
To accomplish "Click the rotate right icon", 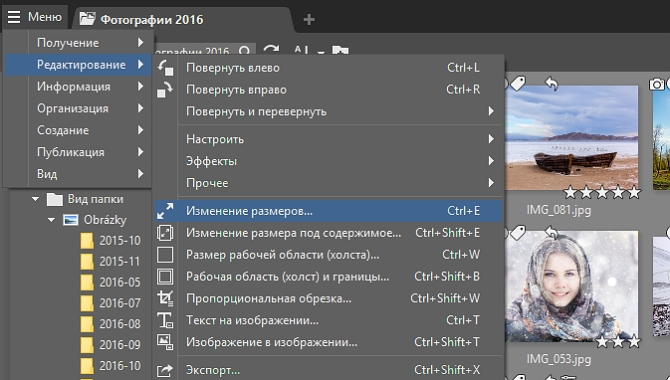I will point(165,89).
